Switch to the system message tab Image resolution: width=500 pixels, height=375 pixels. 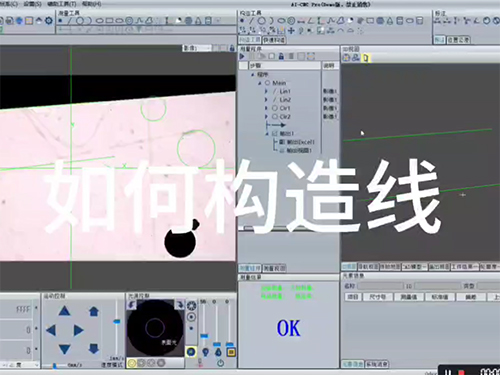(377, 364)
